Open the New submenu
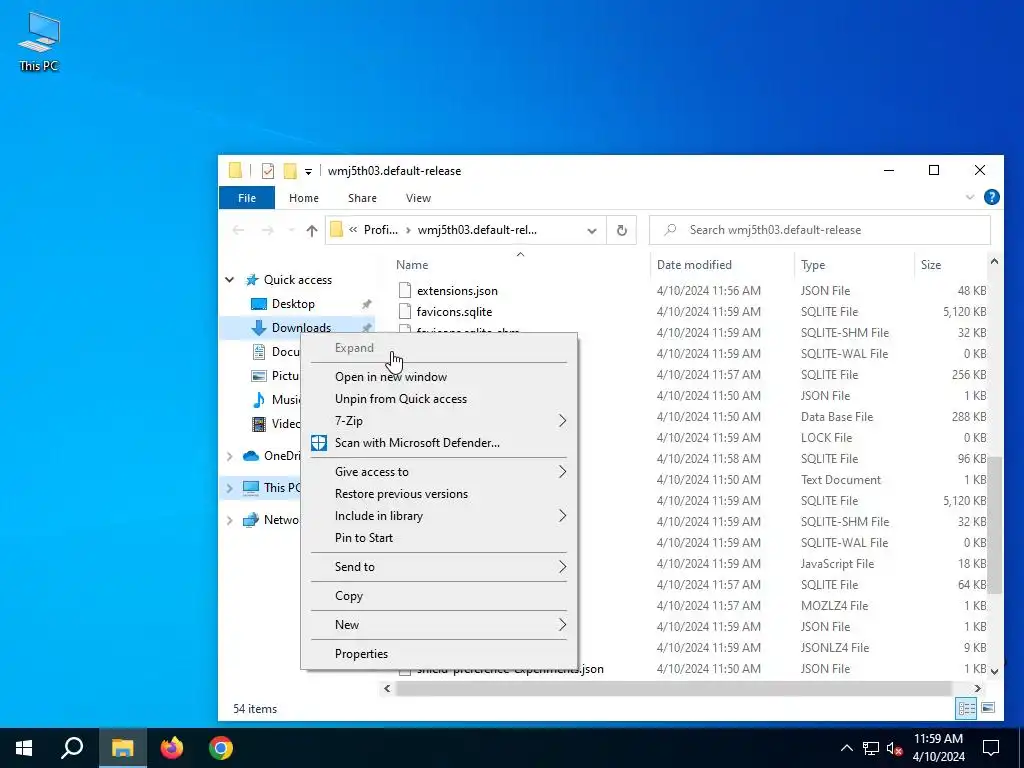 pyautogui.click(x=439, y=624)
